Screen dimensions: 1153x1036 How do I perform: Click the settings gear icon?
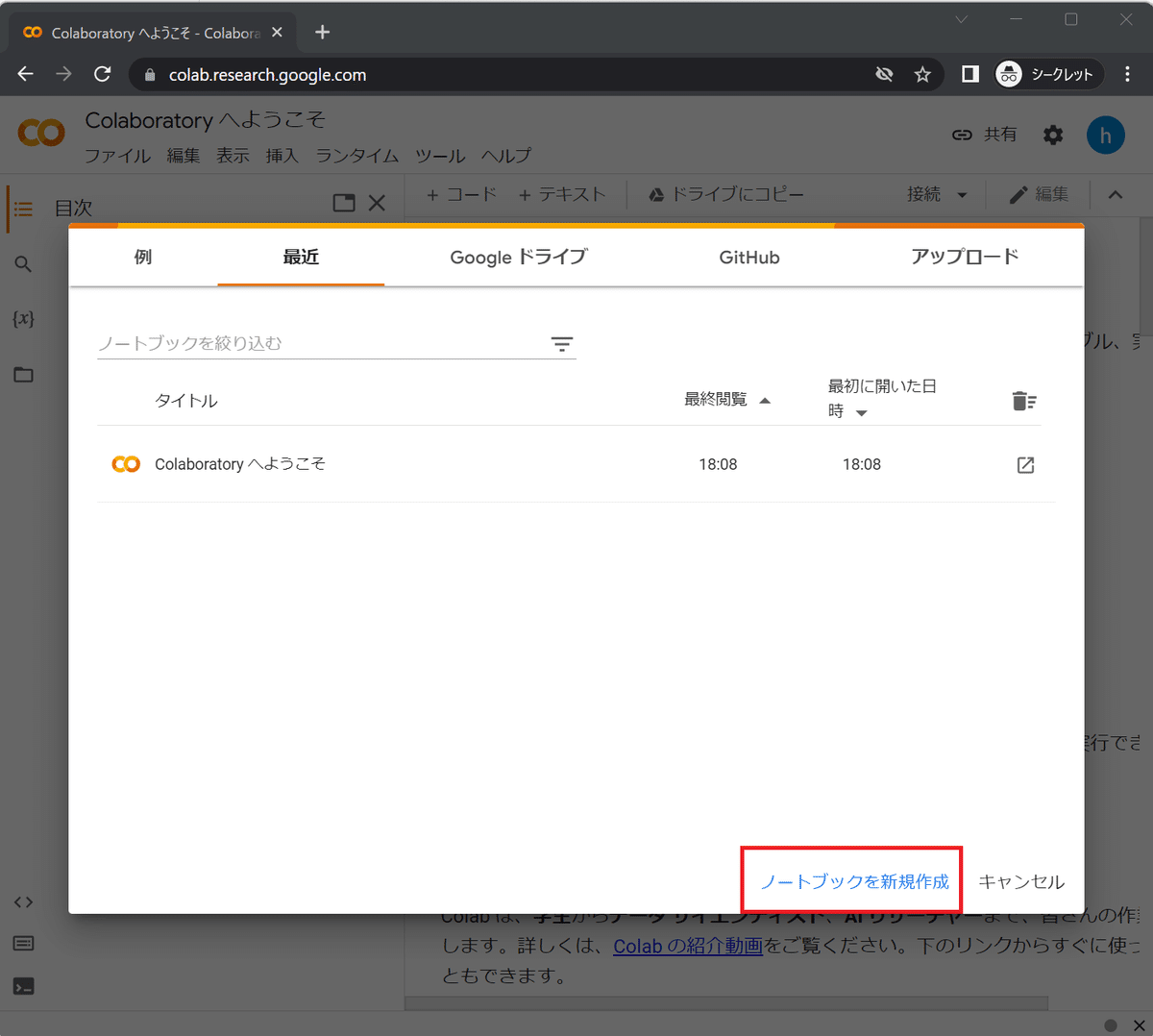click(x=1053, y=135)
